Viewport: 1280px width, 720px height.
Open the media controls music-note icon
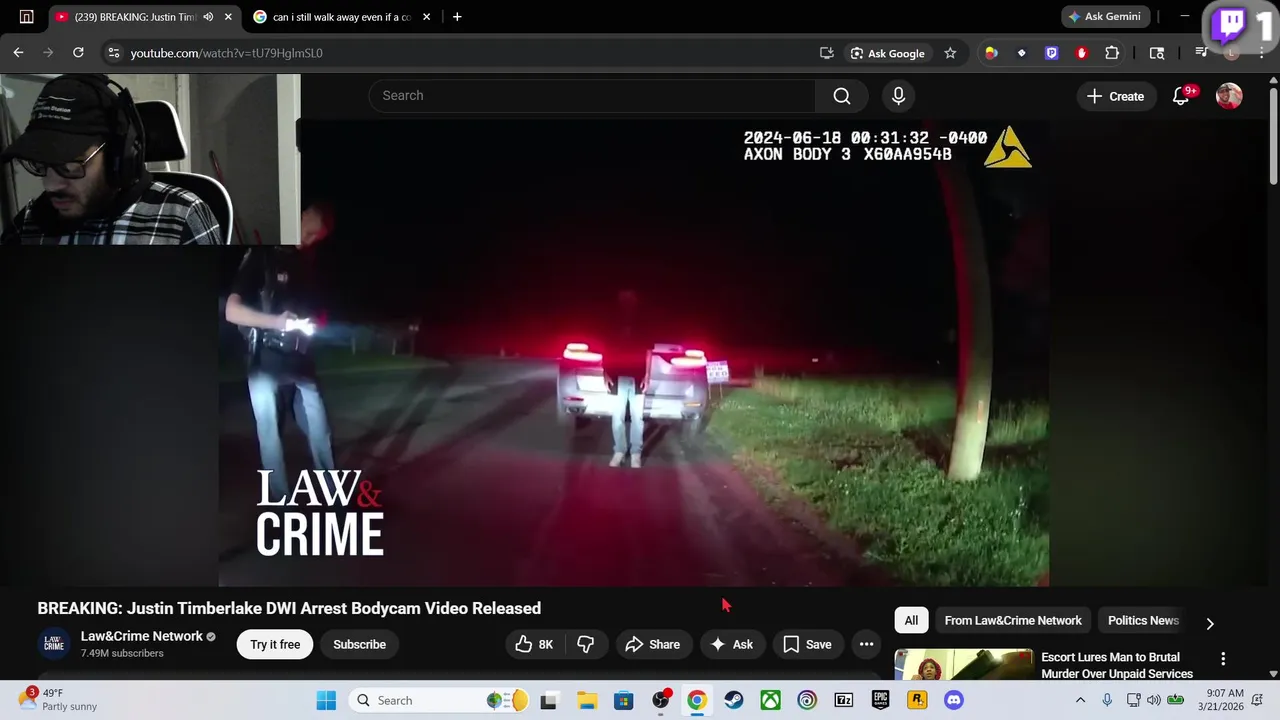(1201, 53)
